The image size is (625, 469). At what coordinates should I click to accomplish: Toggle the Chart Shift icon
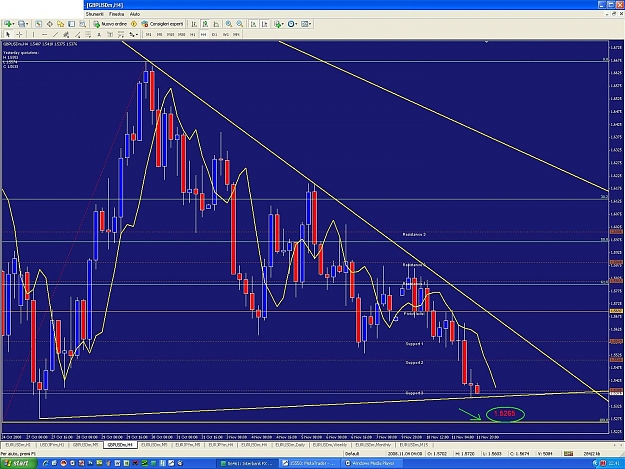[x=264, y=24]
